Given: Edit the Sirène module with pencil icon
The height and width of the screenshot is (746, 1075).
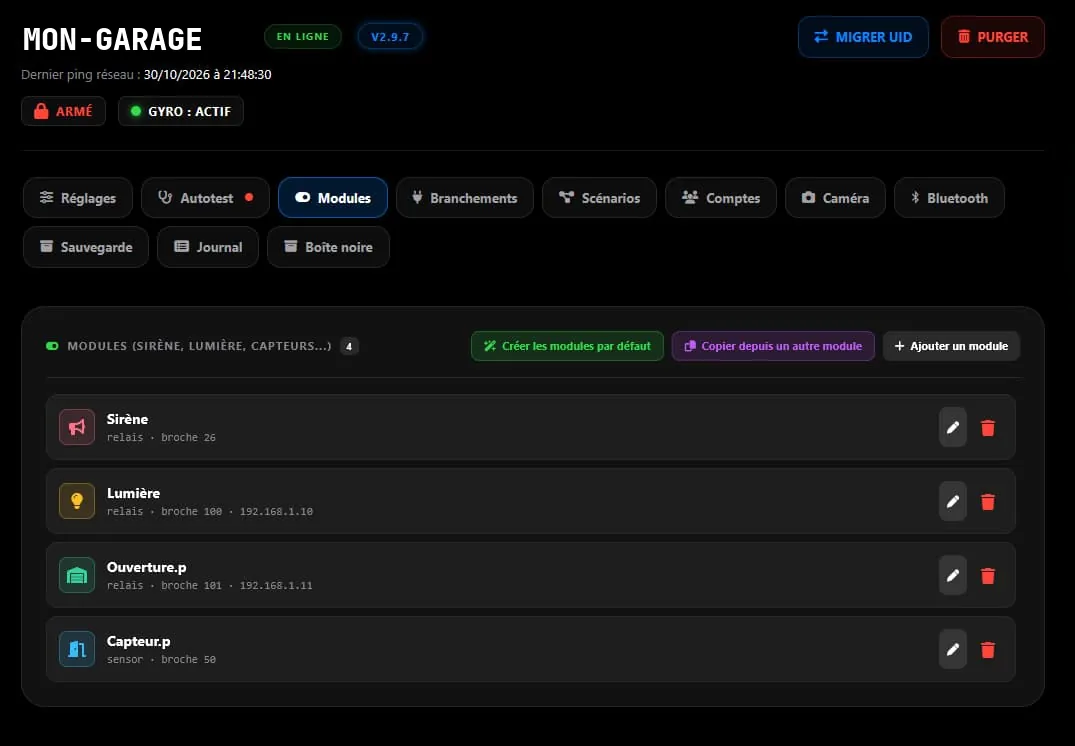Looking at the screenshot, I should [952, 427].
